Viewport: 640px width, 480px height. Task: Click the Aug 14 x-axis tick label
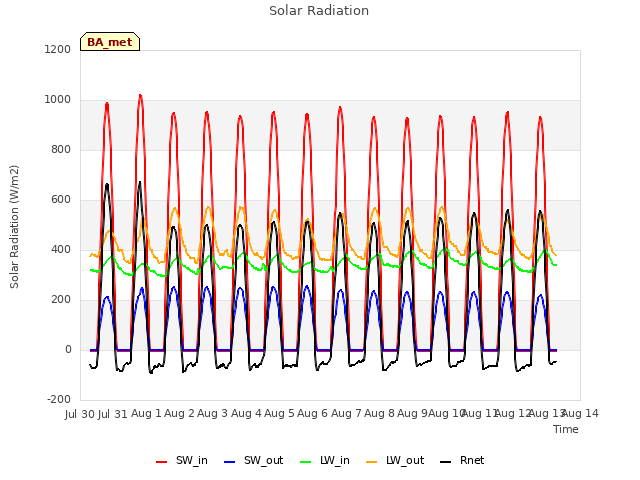580,414
